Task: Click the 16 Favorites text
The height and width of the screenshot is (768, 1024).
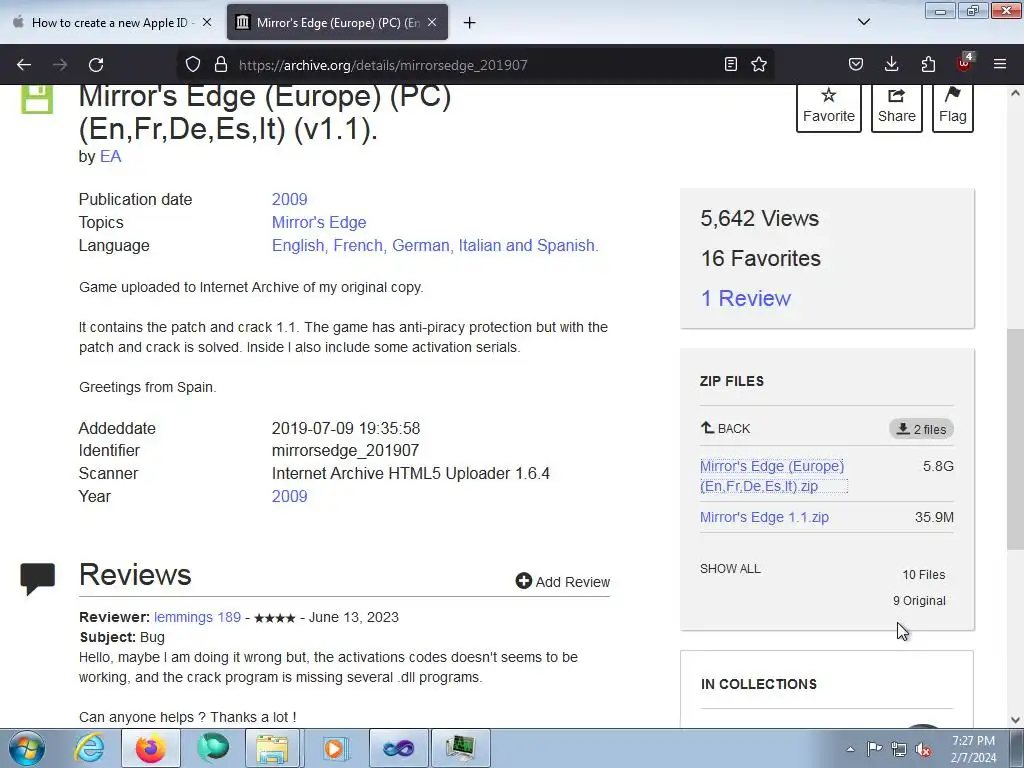Action: click(x=761, y=259)
